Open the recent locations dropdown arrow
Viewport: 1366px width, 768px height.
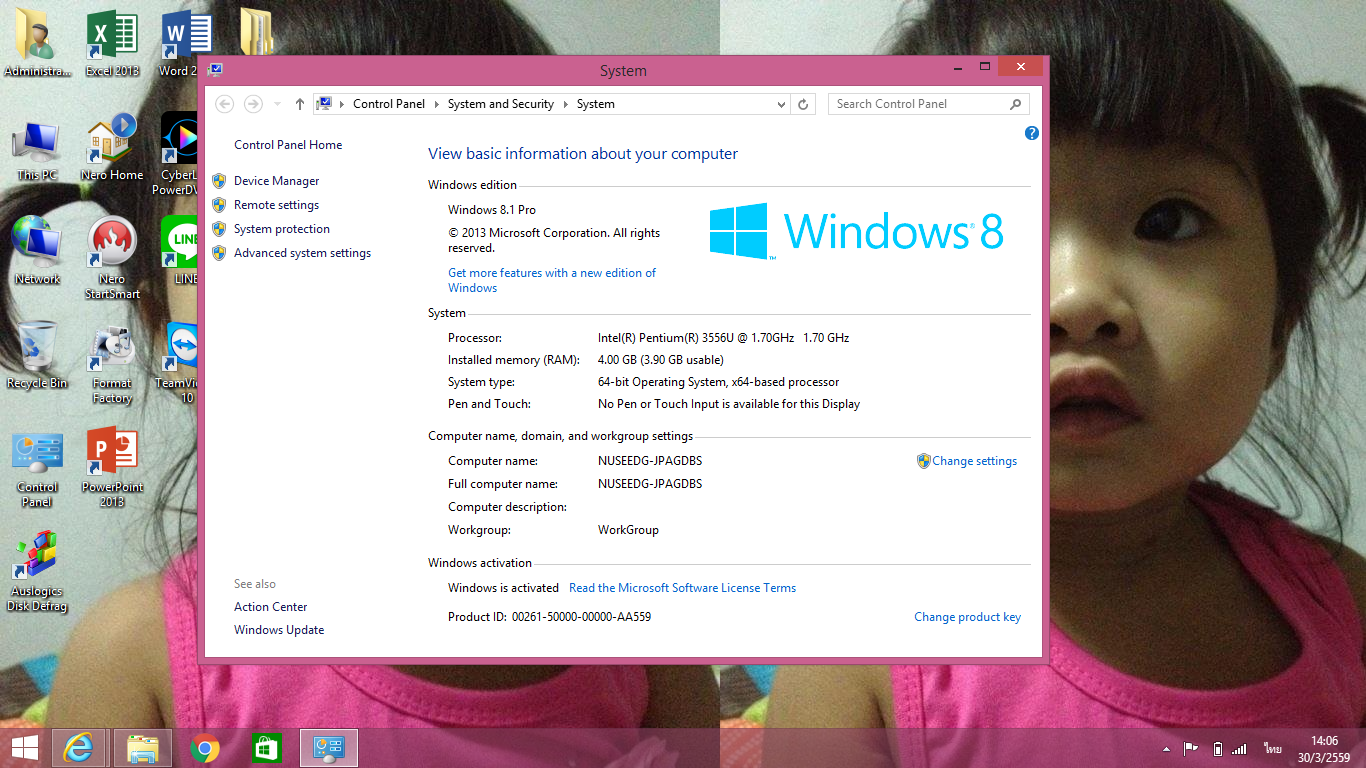tap(277, 104)
